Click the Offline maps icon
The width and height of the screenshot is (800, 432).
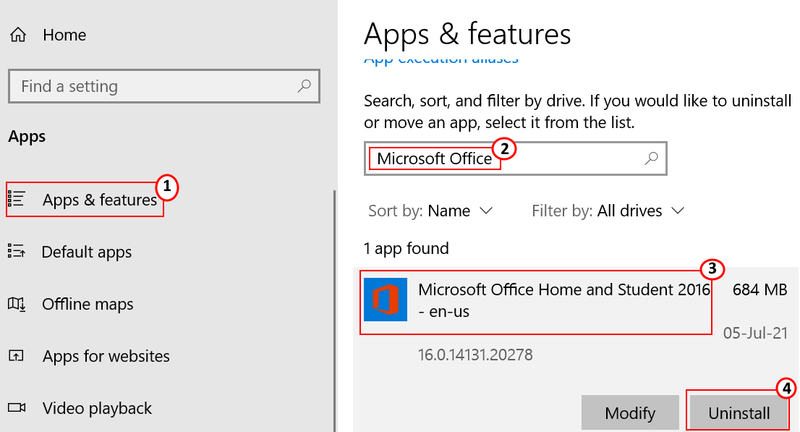pyautogui.click(x=16, y=304)
